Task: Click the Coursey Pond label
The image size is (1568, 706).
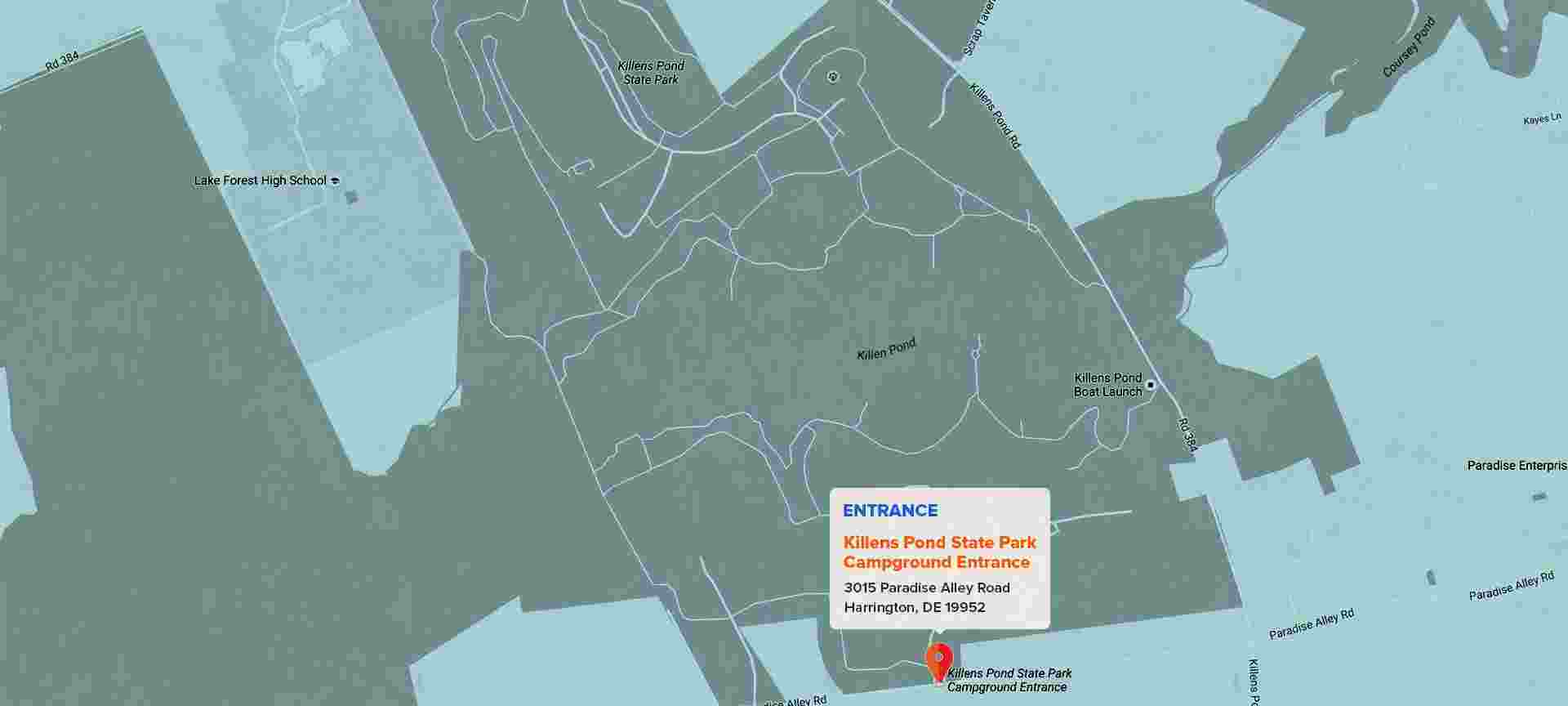Action: [x=1408, y=48]
